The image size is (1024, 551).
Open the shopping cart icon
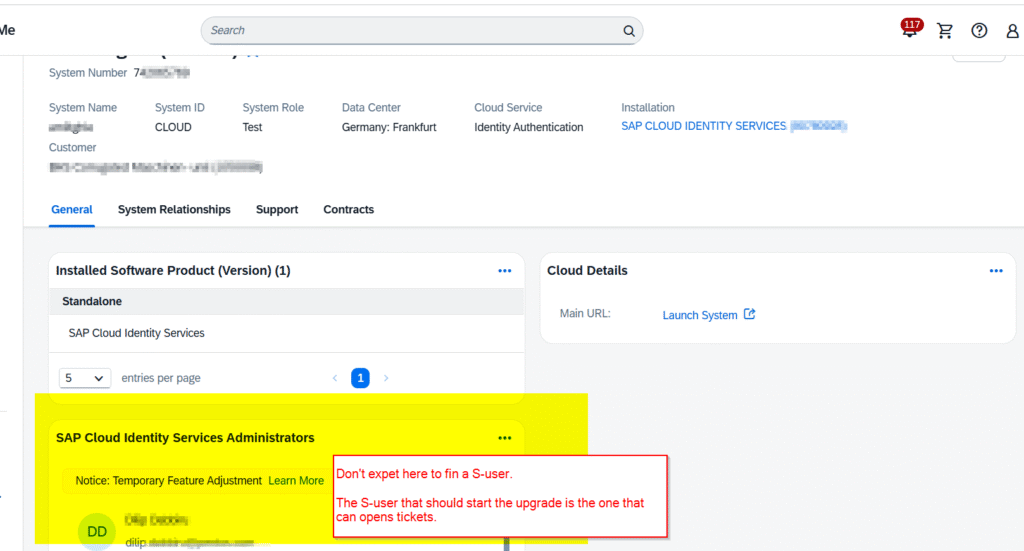[x=944, y=31]
